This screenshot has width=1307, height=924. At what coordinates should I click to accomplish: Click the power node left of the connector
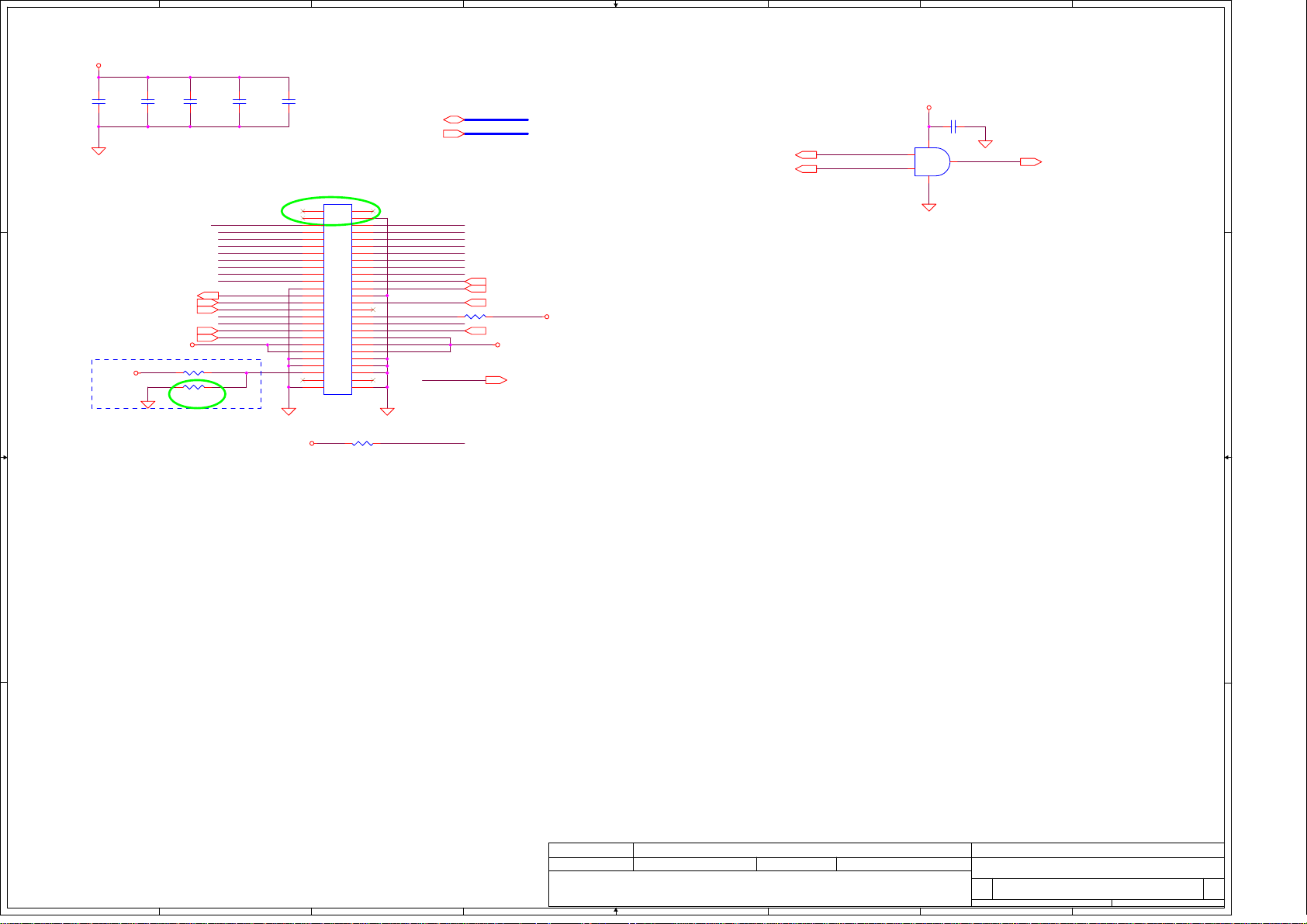coord(192,344)
